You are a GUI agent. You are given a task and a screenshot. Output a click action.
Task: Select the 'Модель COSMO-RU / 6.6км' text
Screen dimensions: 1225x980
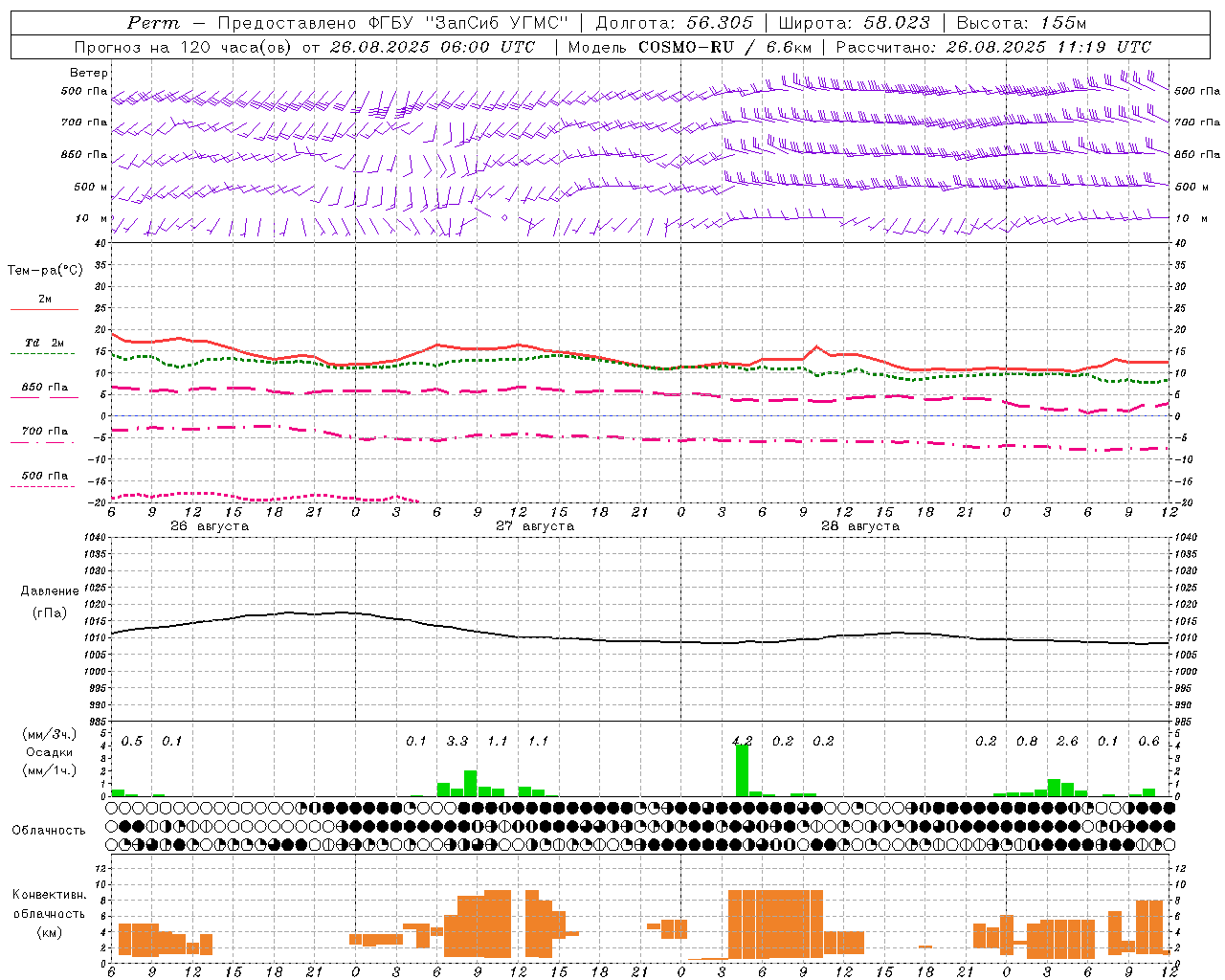click(x=690, y=47)
